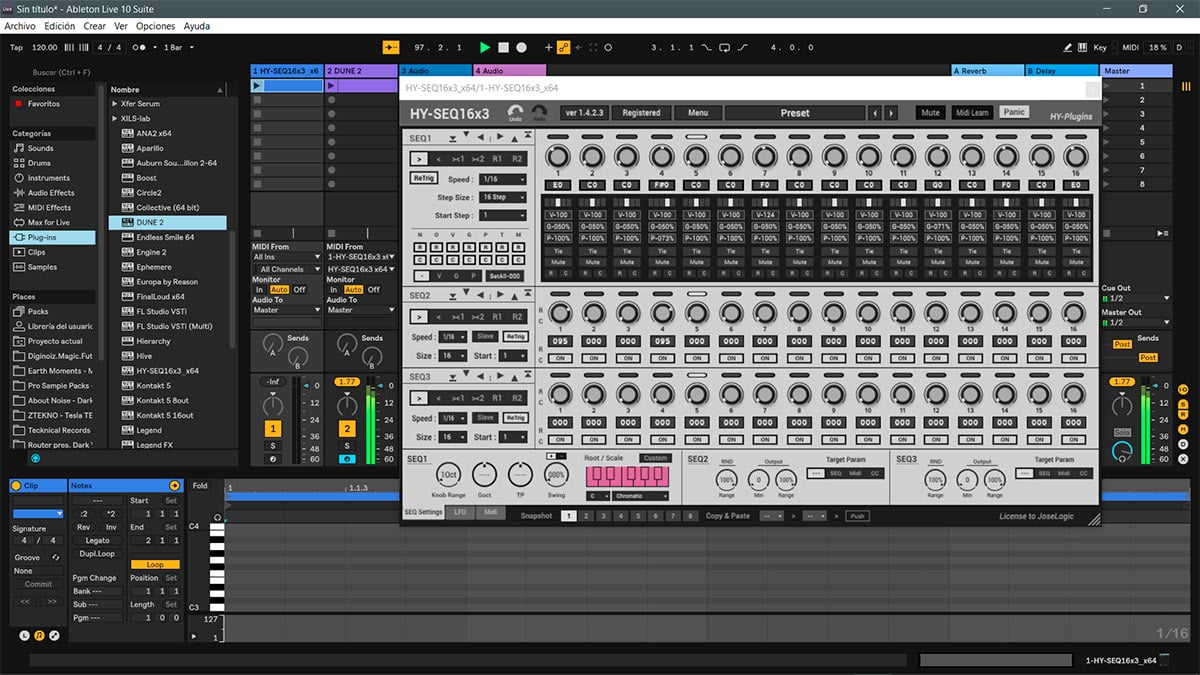Switch to the LFO tab in plugin
The height and width of the screenshot is (675, 1200).
coord(460,512)
